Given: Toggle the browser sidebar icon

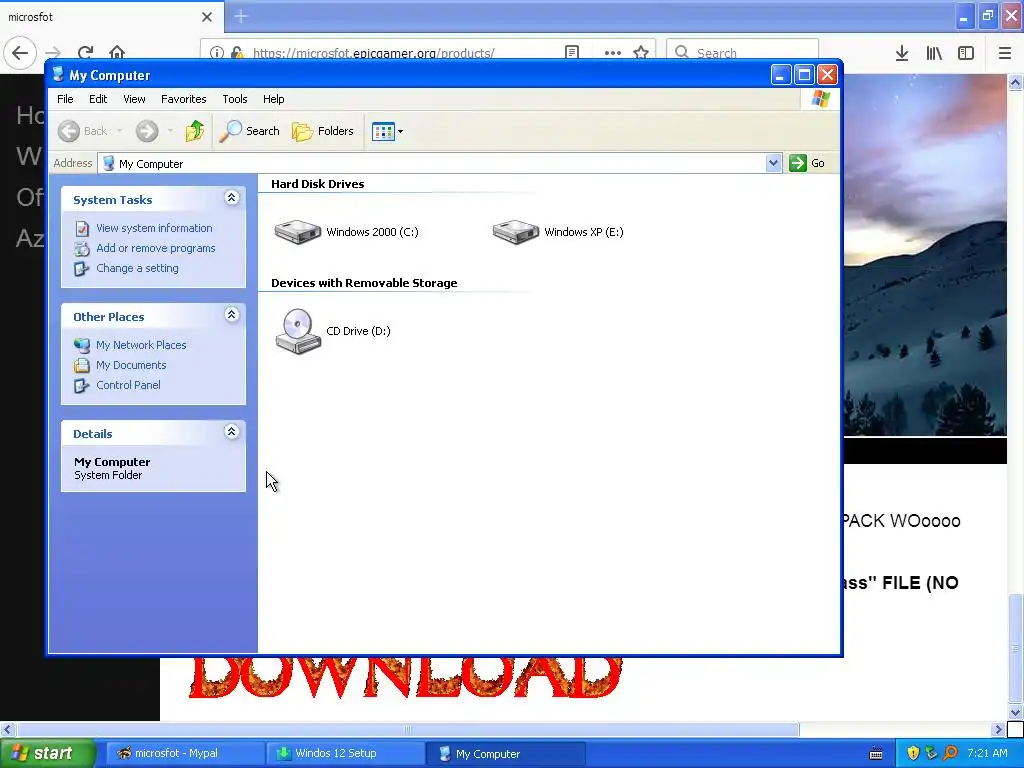Looking at the screenshot, I should (x=966, y=54).
